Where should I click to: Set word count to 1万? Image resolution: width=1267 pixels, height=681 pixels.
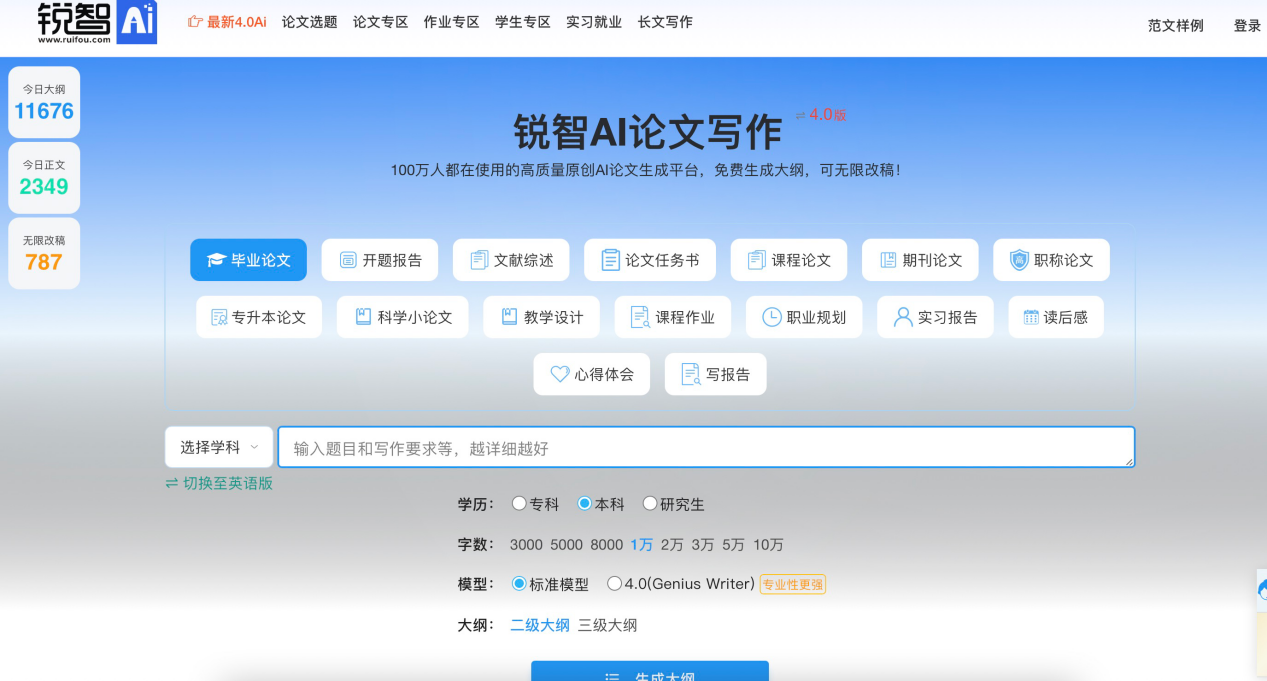(641, 545)
